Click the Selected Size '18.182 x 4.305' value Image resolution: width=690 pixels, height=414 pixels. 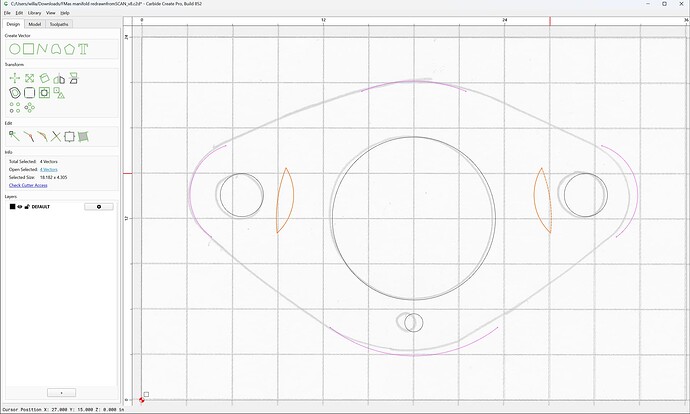click(x=54, y=177)
